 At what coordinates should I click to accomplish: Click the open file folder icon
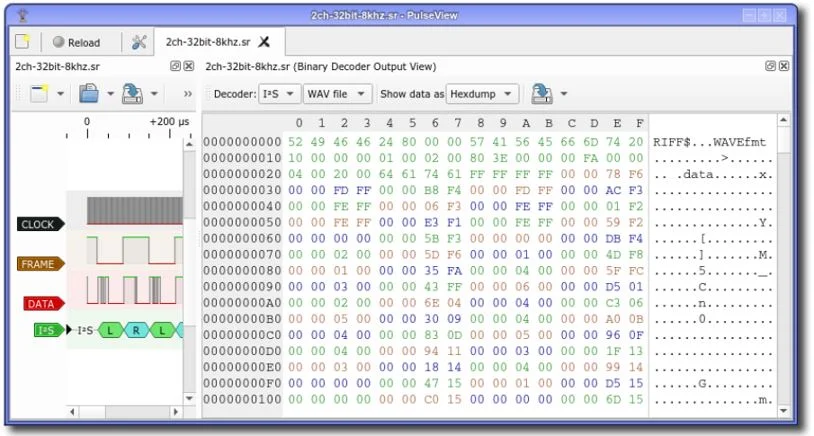click(x=88, y=94)
